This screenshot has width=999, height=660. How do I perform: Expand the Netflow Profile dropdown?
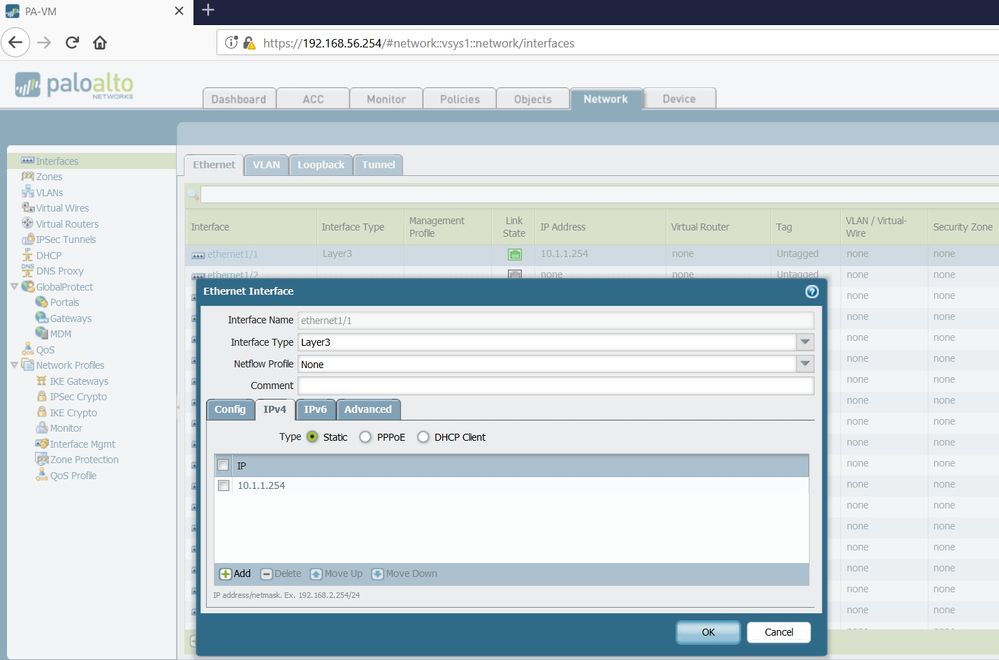(x=805, y=364)
